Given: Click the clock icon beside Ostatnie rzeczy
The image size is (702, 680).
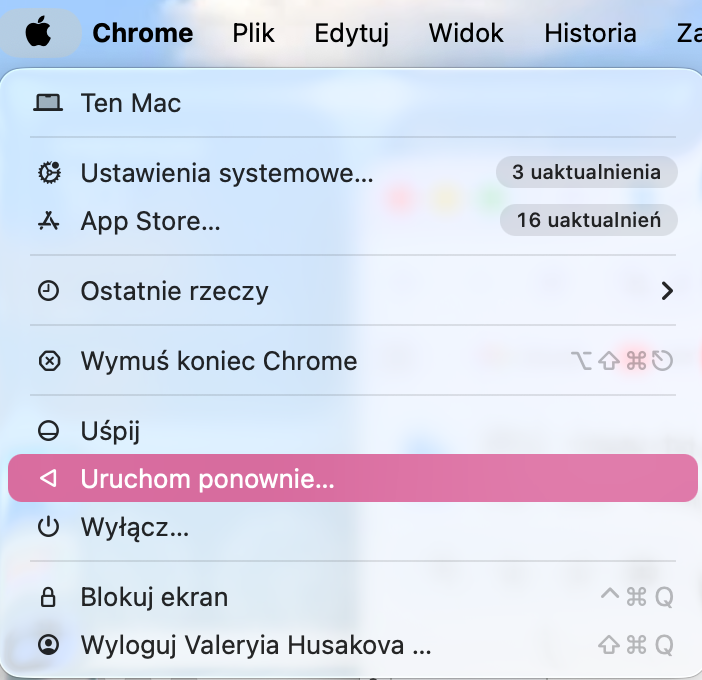Looking at the screenshot, I should pos(48,291).
